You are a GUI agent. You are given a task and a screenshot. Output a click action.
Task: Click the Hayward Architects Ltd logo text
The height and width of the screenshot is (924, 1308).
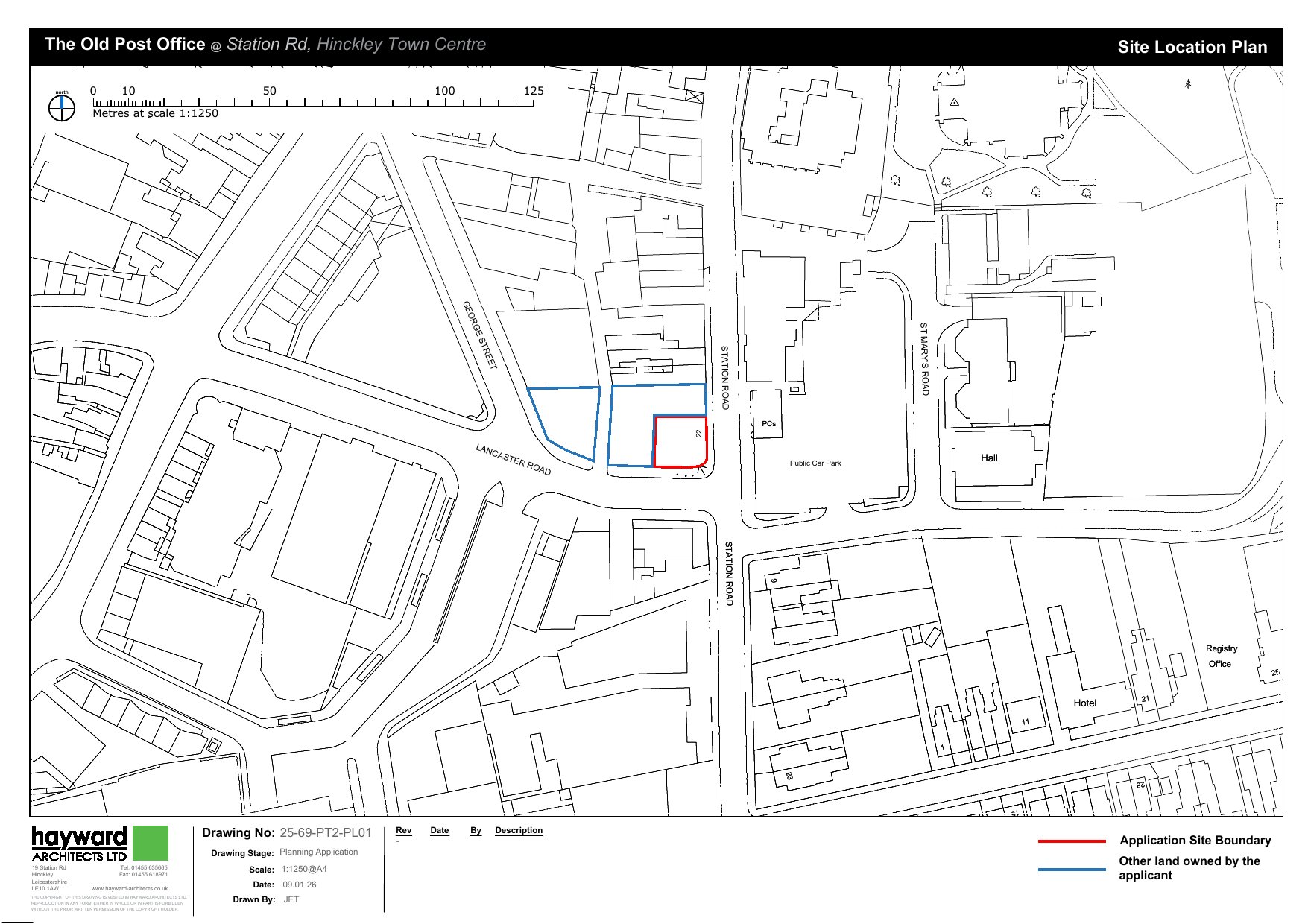(79, 844)
